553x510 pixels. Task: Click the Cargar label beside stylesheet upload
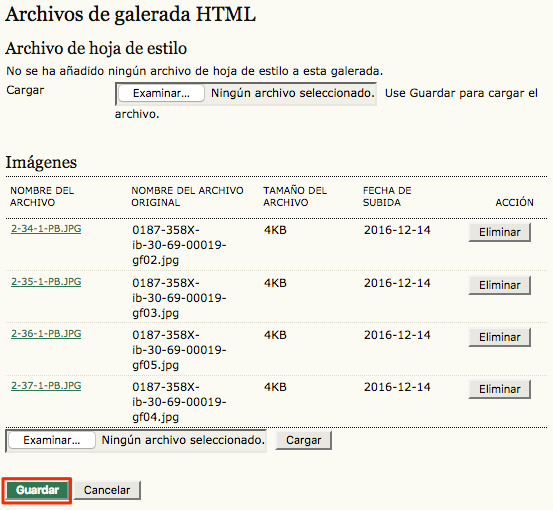tap(25, 90)
